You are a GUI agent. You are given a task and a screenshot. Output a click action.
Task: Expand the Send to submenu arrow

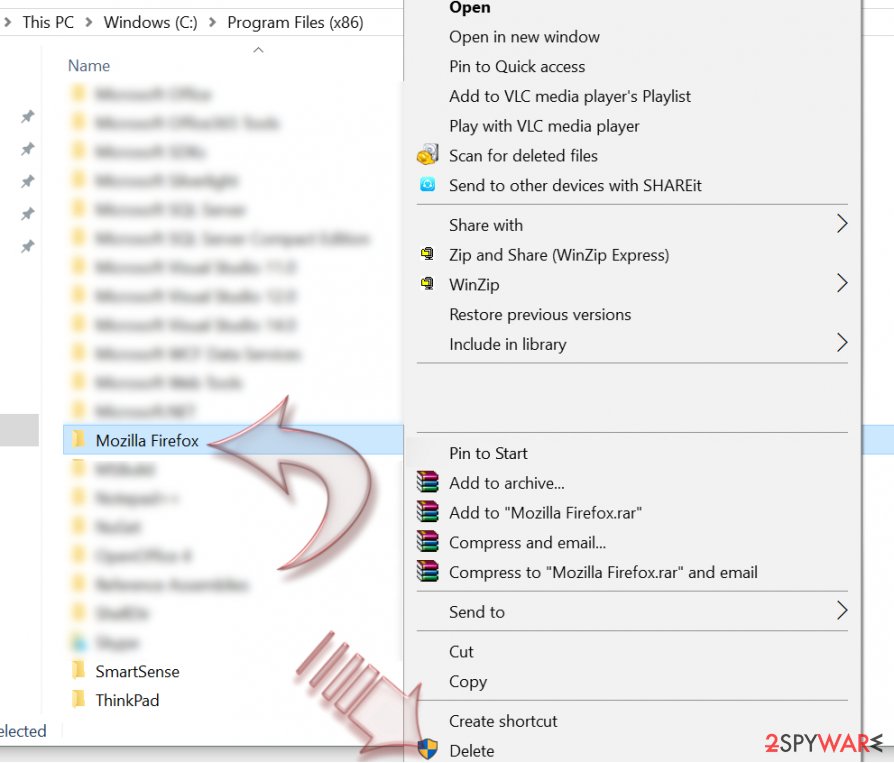pos(842,610)
